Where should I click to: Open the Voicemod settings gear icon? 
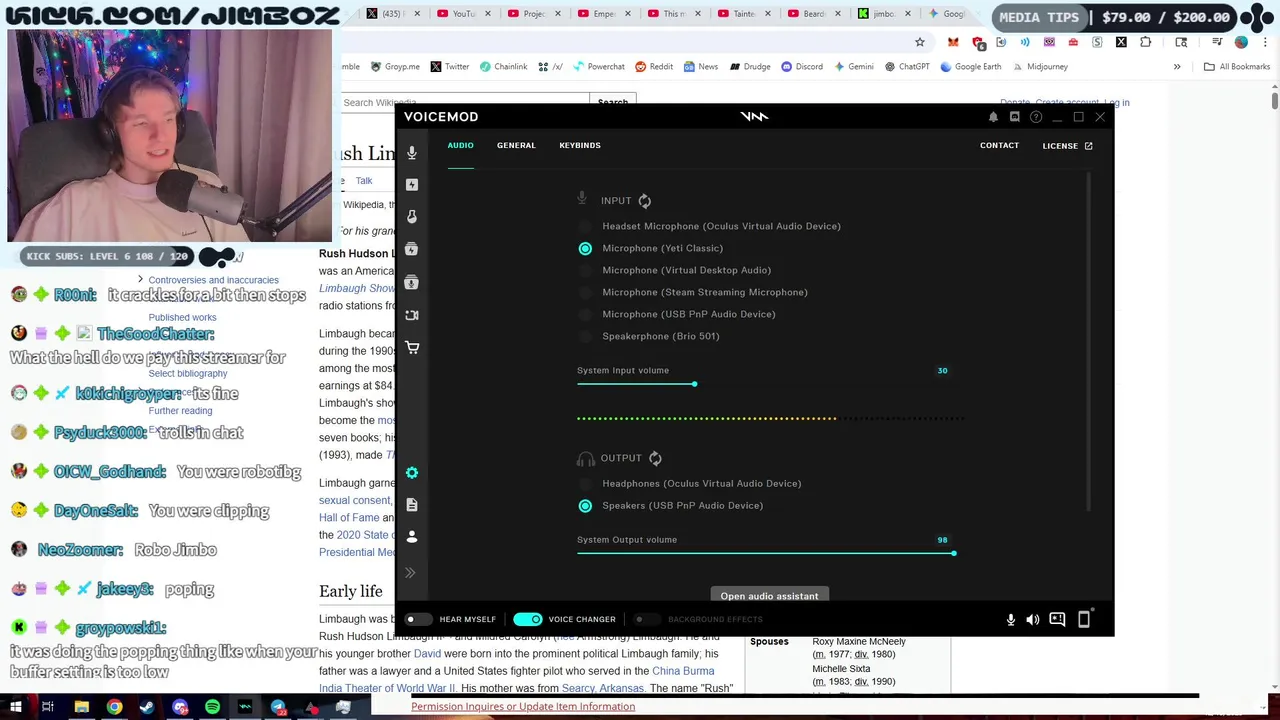412,473
